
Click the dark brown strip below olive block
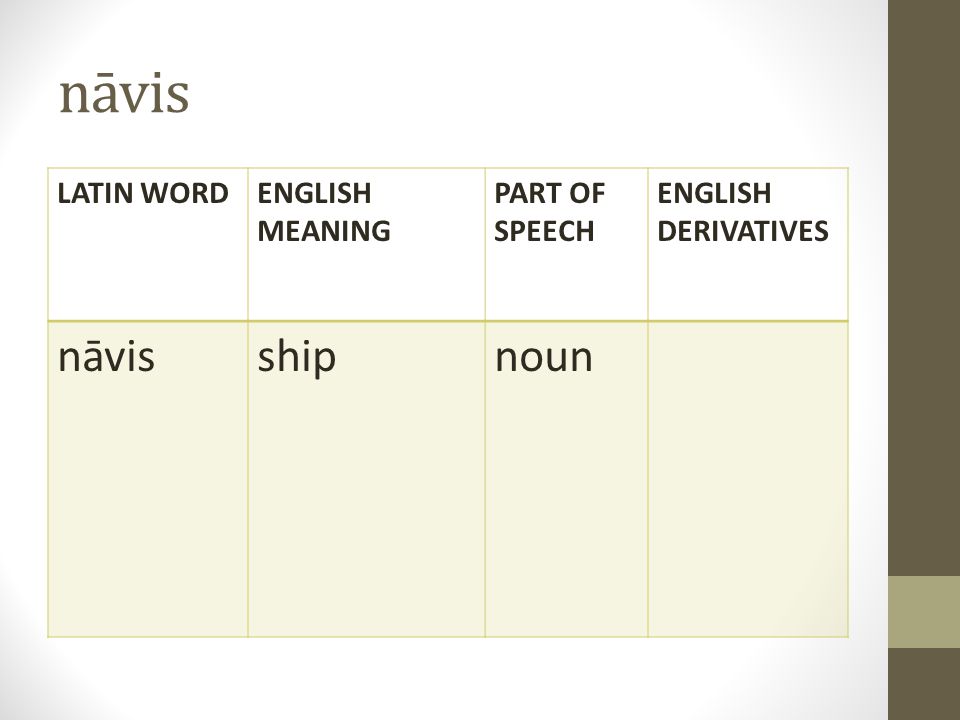point(924,684)
